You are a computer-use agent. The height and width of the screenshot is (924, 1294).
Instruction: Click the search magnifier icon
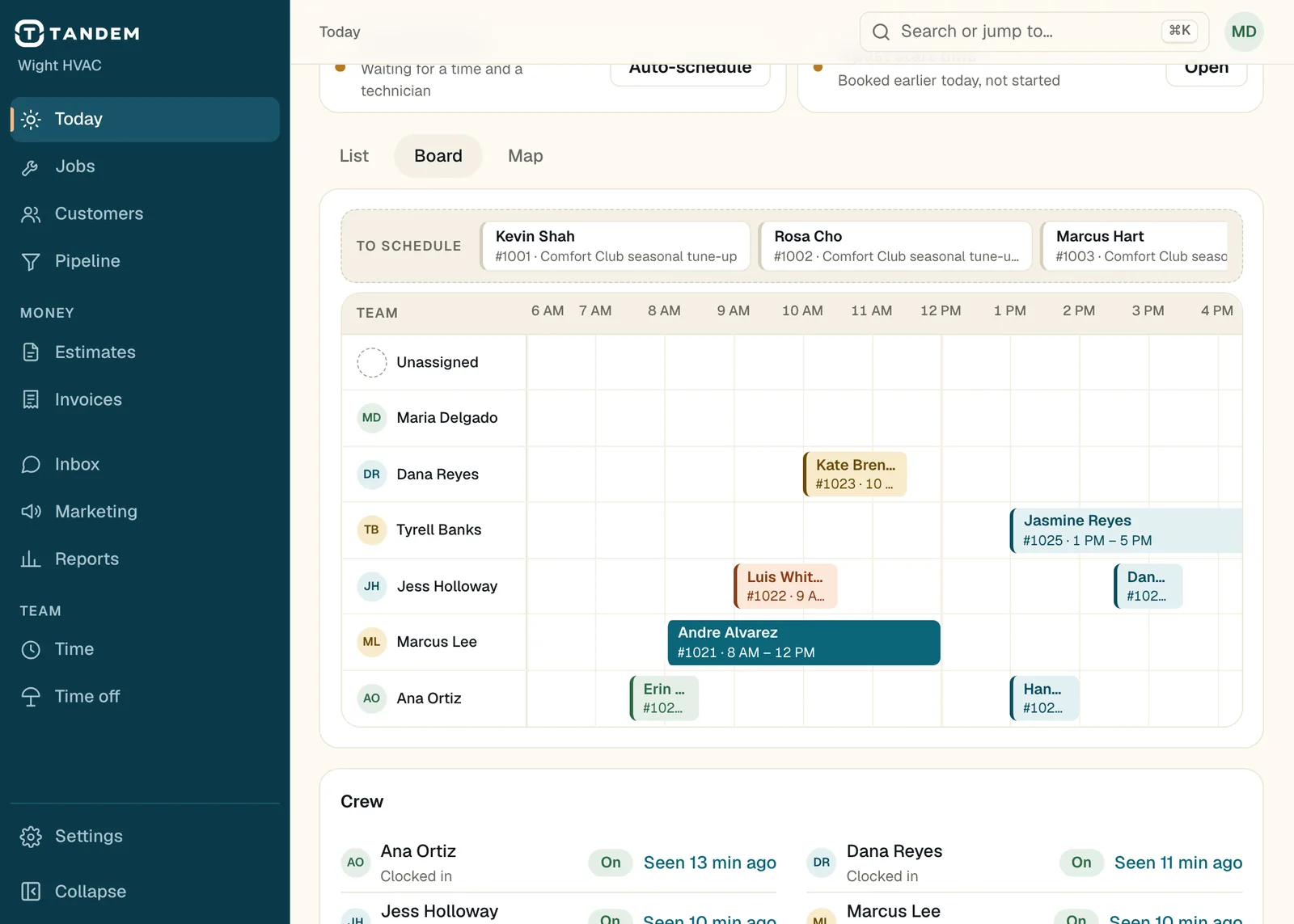(881, 32)
